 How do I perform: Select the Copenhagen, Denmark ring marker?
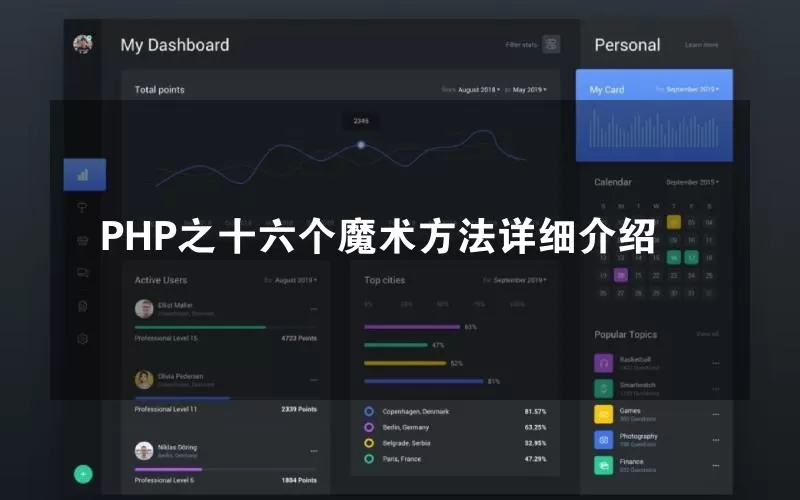coord(369,411)
